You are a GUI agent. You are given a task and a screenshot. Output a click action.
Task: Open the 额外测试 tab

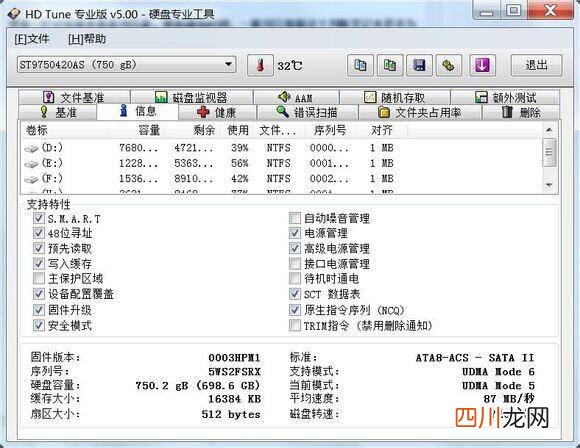pyautogui.click(x=505, y=97)
